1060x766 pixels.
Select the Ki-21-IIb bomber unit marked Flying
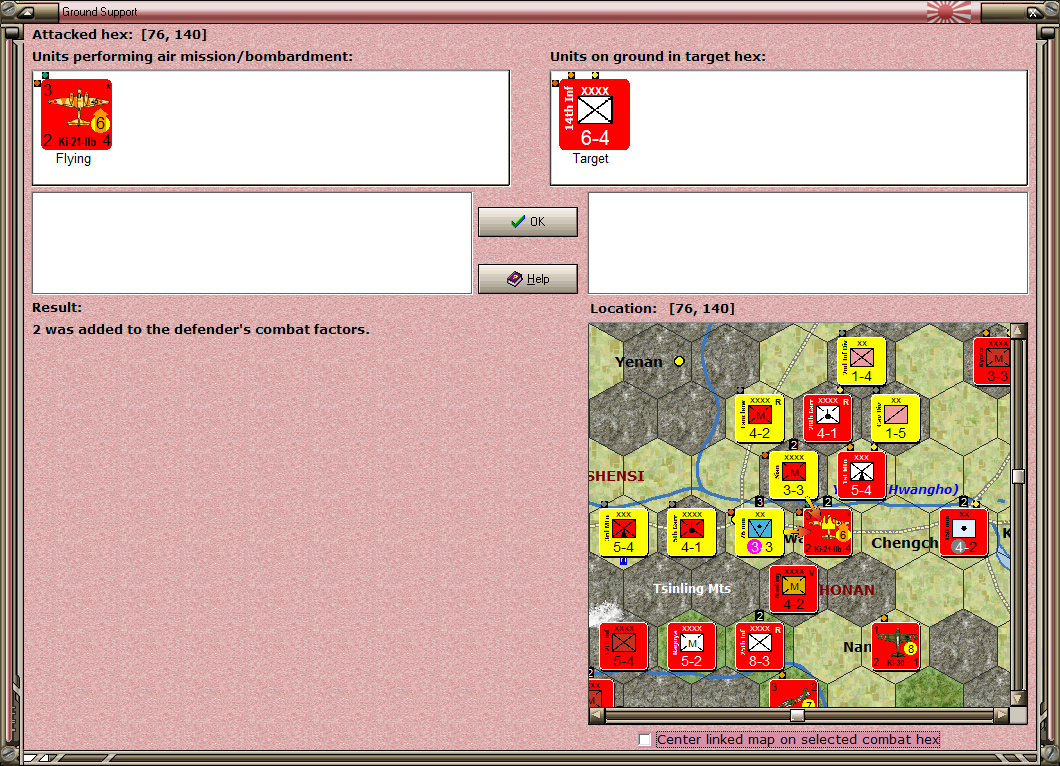coord(76,114)
